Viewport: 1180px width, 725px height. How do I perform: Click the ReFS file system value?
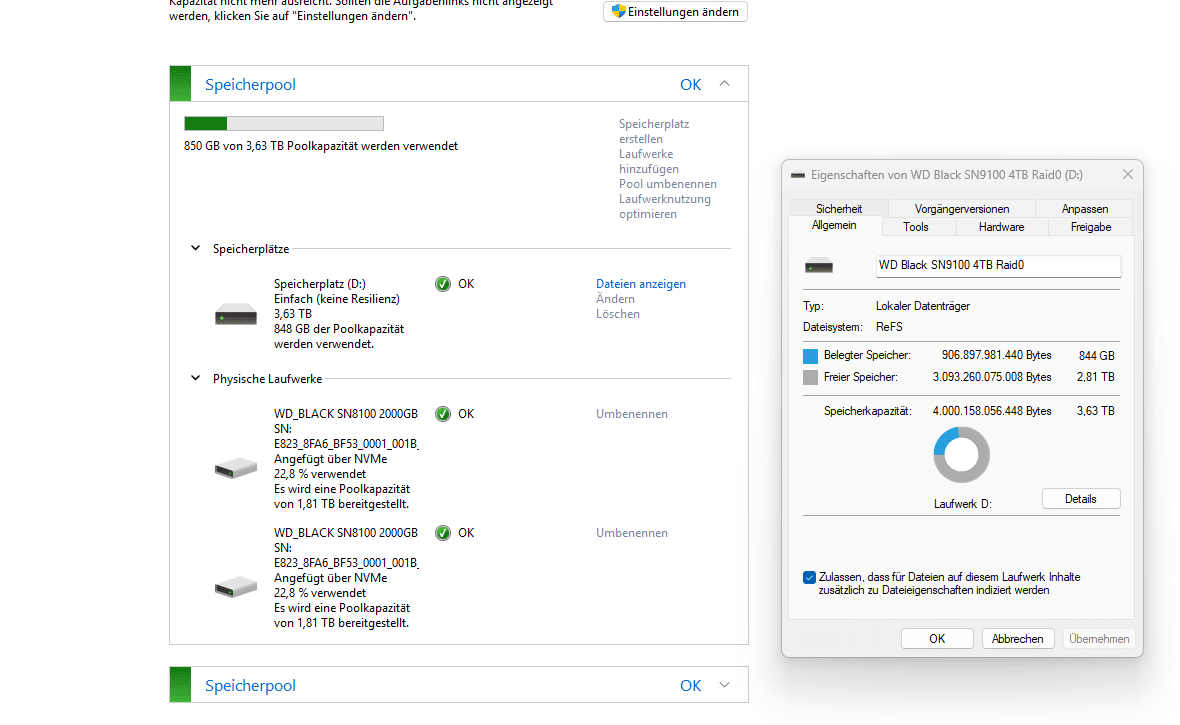coord(889,327)
